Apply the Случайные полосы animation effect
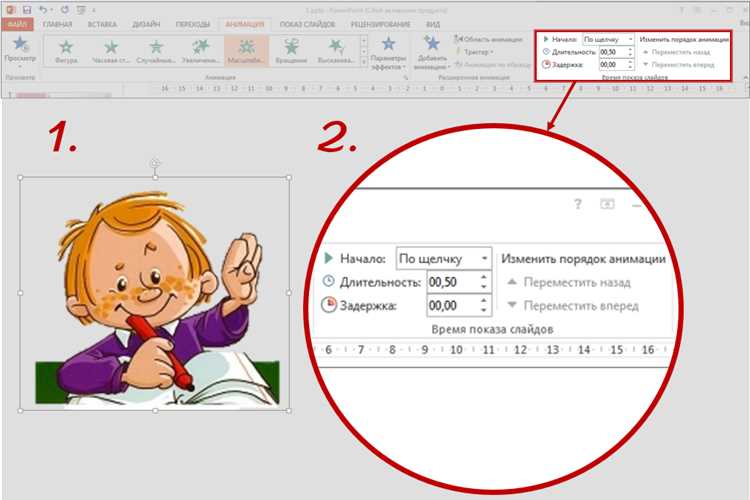The height and width of the screenshot is (500, 750). pos(156,51)
